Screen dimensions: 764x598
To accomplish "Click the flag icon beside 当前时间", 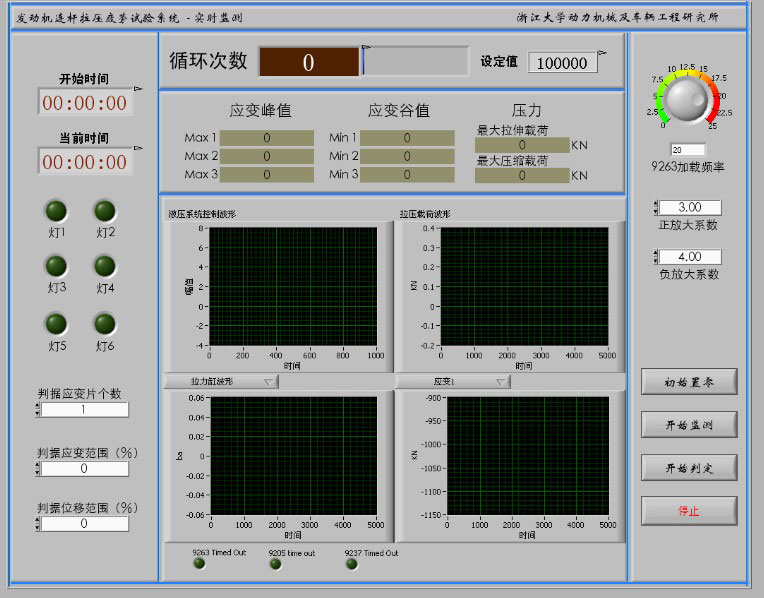I will 138,148.
